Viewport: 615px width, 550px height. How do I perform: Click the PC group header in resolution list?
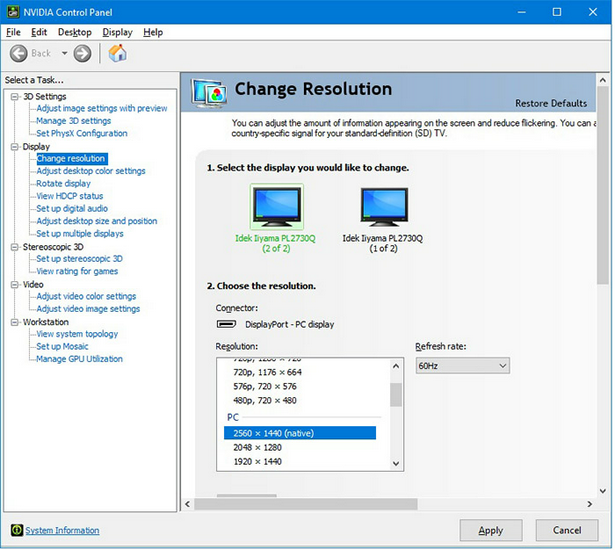pyautogui.click(x=233, y=417)
